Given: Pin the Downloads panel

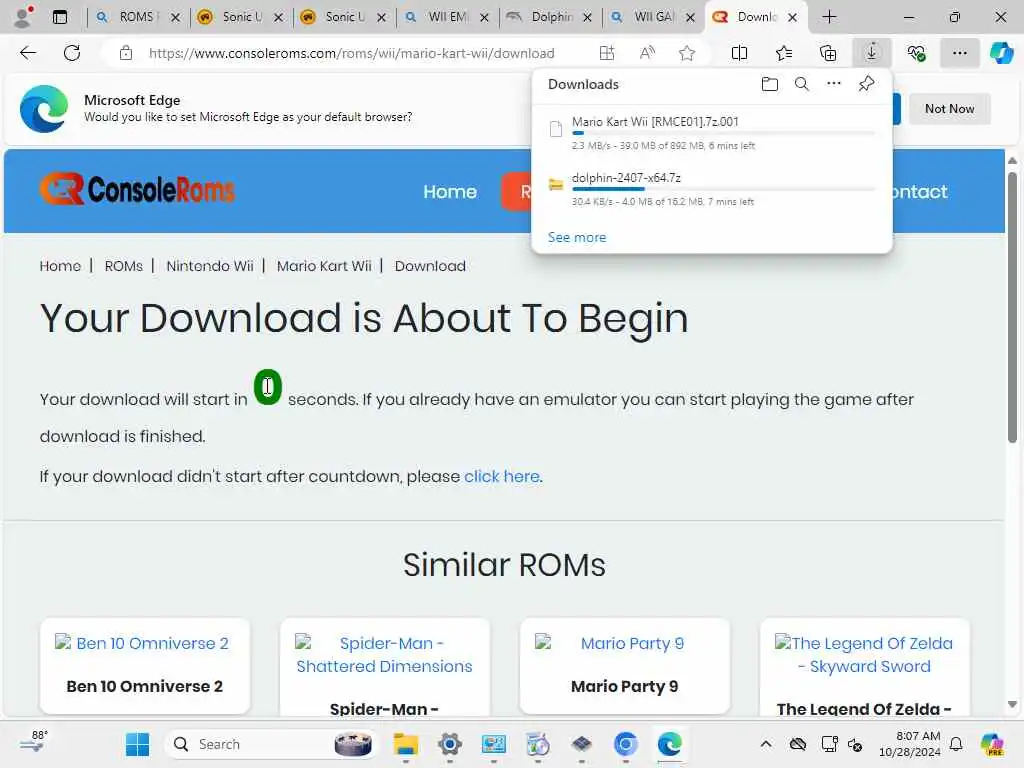Looking at the screenshot, I should (866, 84).
